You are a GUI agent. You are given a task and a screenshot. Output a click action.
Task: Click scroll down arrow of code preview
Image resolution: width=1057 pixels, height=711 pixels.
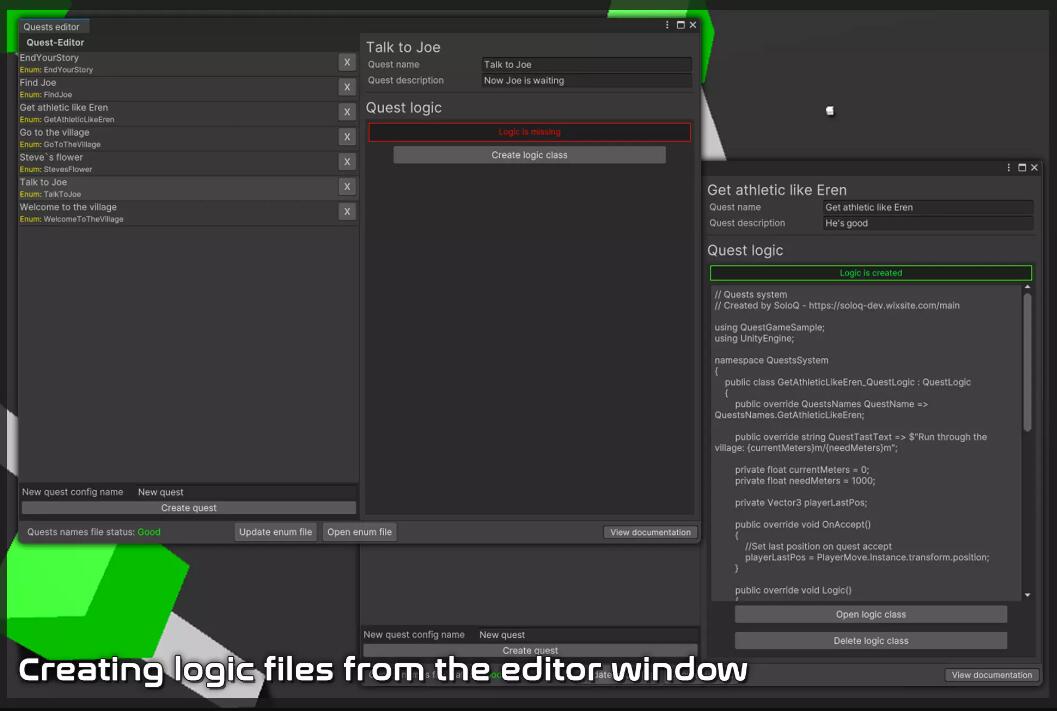[1027, 595]
